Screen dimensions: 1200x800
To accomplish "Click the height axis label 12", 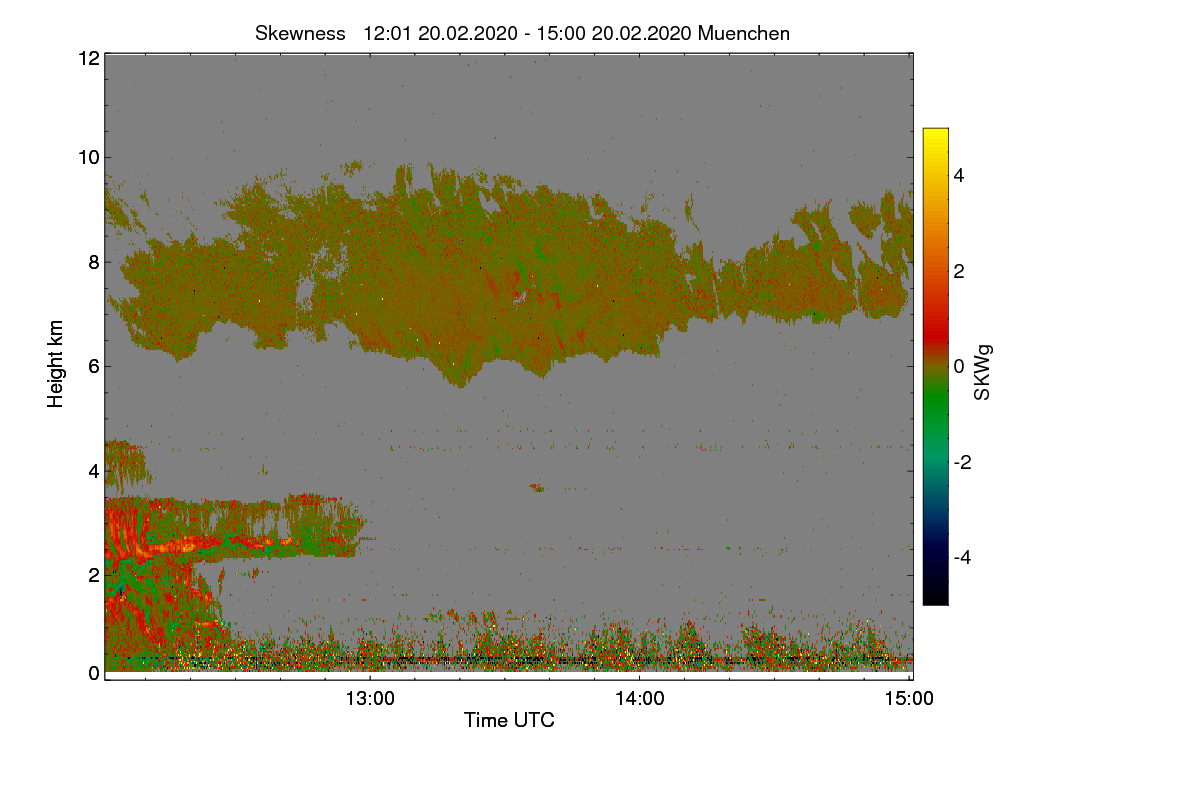I will 88,58.
